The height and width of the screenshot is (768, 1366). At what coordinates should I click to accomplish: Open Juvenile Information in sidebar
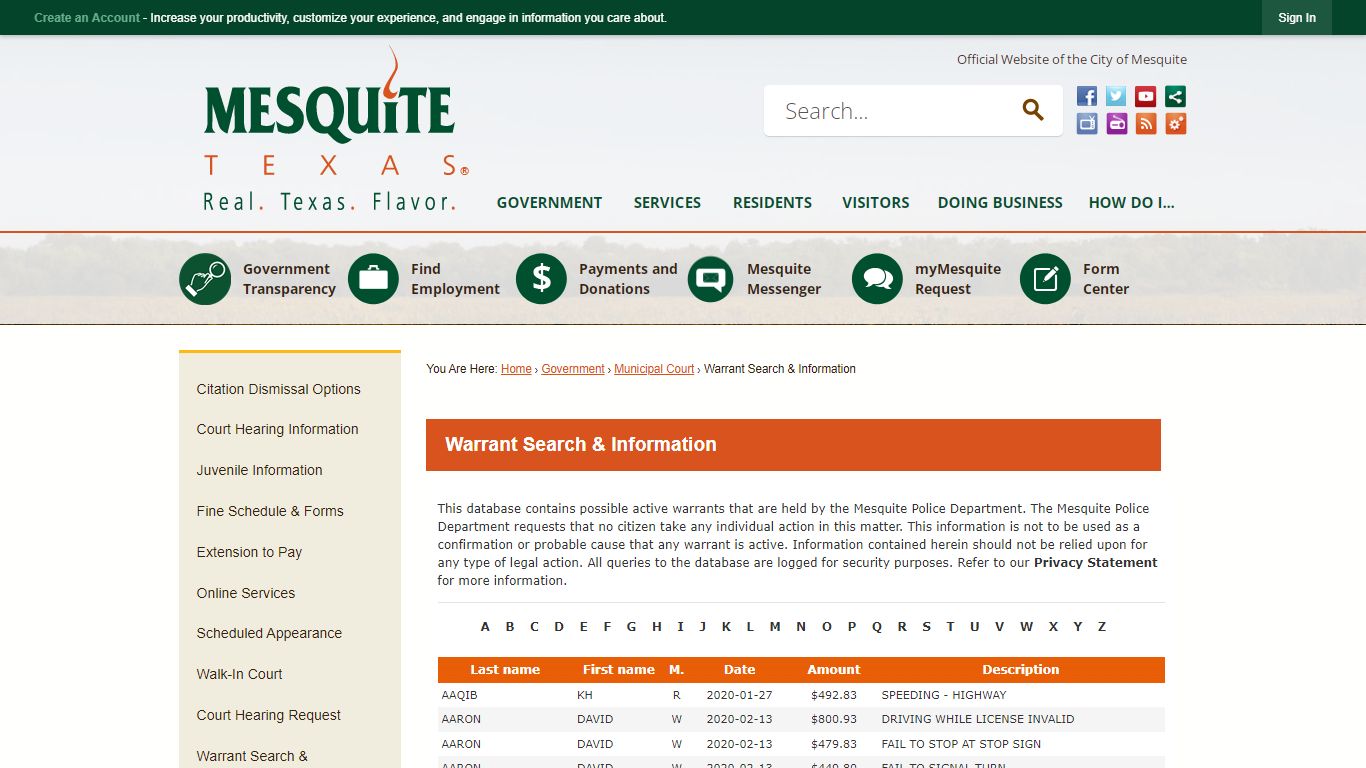tap(259, 470)
